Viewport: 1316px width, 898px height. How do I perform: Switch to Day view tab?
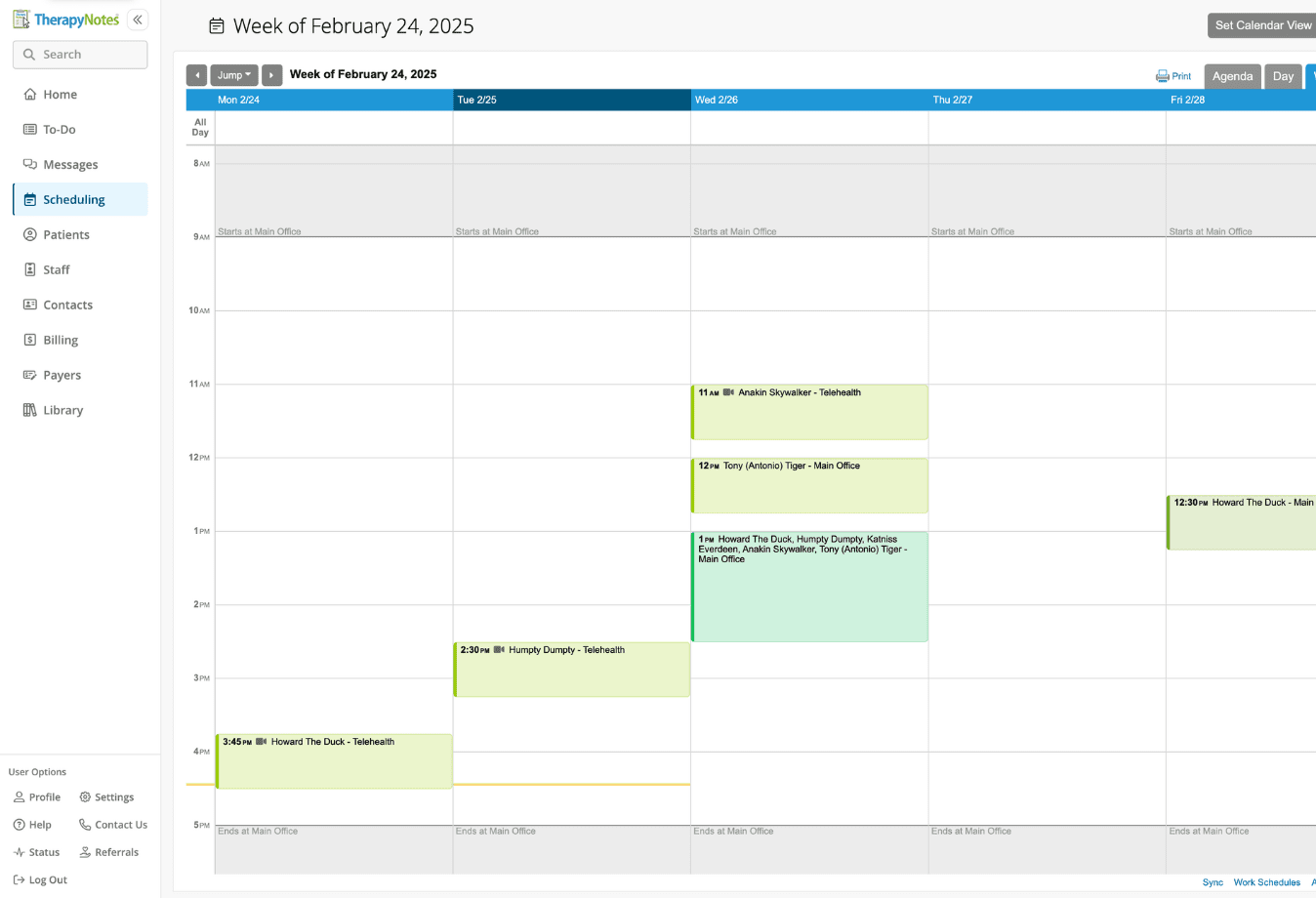tap(1283, 76)
